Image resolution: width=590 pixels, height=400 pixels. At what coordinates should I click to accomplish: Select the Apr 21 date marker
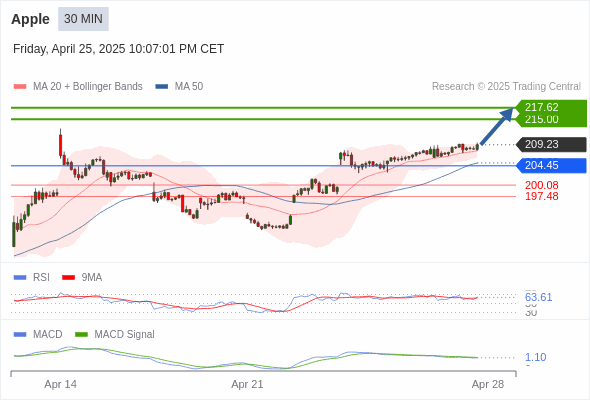point(247,384)
